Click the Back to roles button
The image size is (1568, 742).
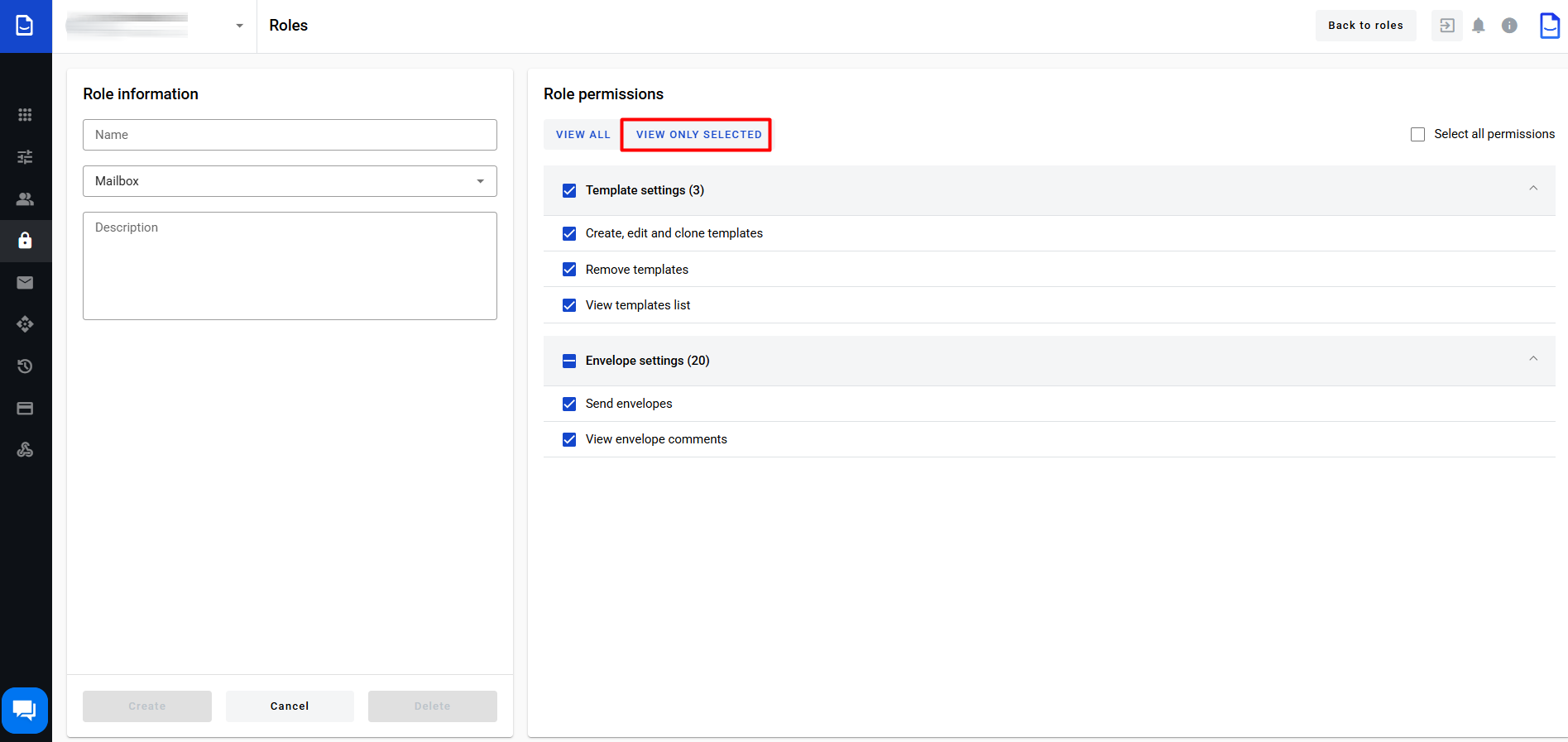[x=1365, y=26]
